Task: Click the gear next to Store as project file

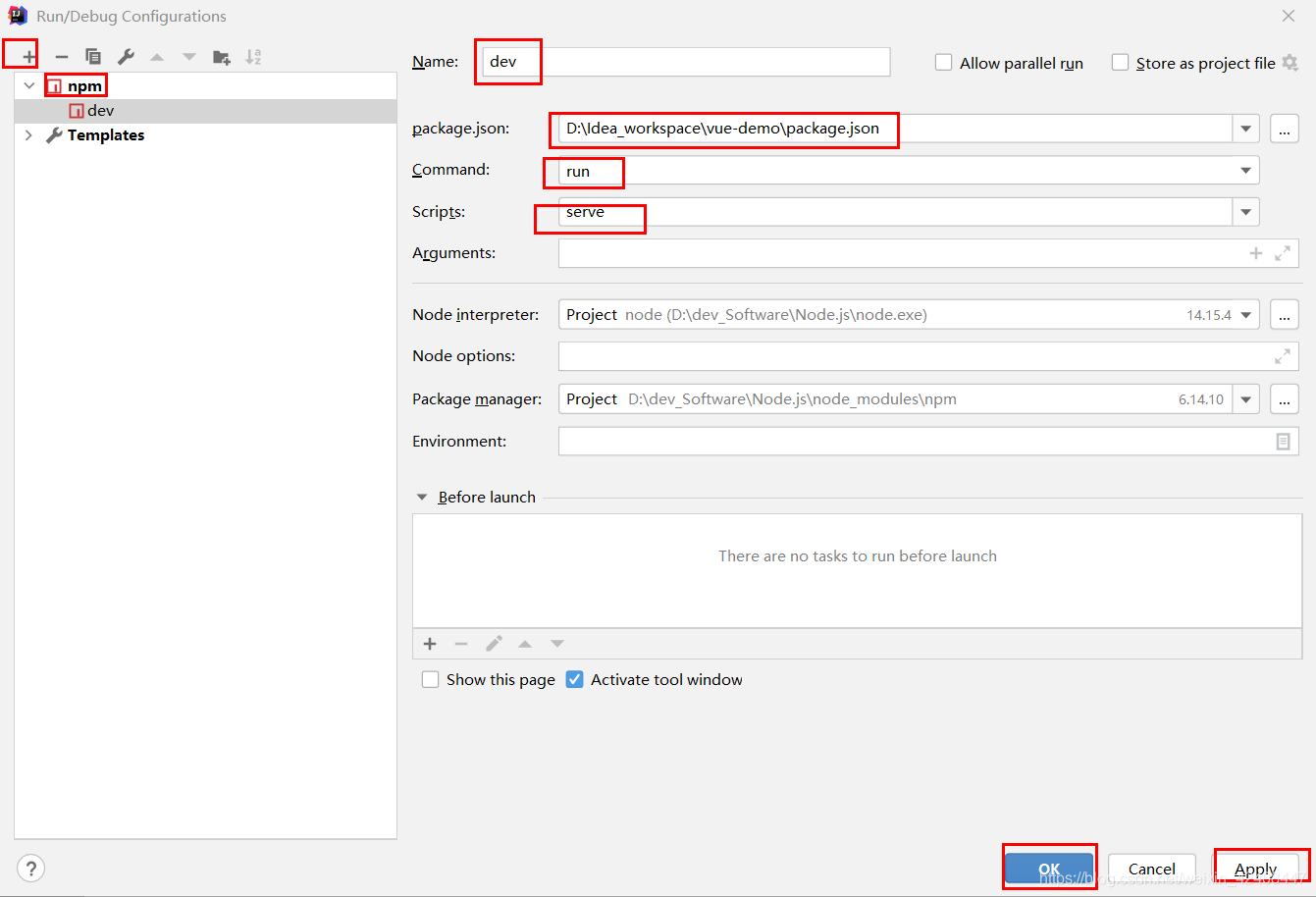Action: [x=1290, y=63]
